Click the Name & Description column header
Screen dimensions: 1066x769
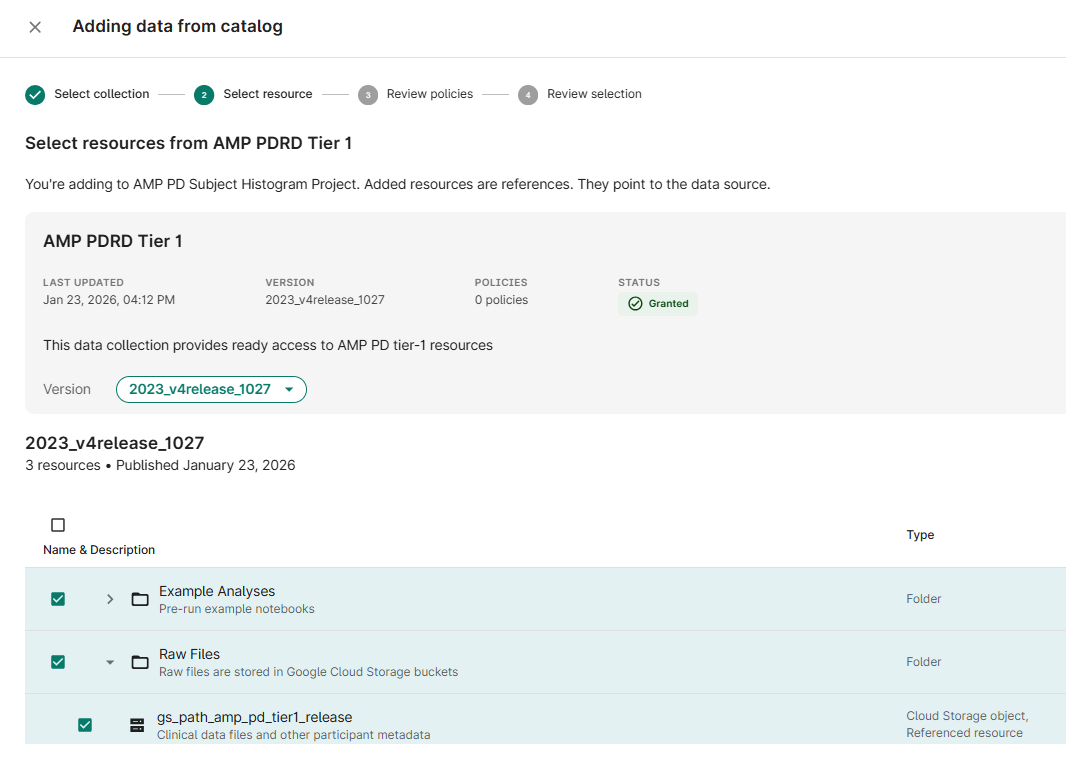pyautogui.click(x=99, y=550)
